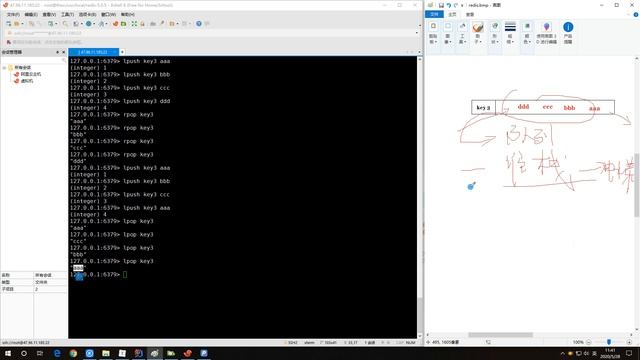Screen dimensions: 640x360
Task: Open Google Chrome from the taskbar
Action: click(x=73, y=353)
